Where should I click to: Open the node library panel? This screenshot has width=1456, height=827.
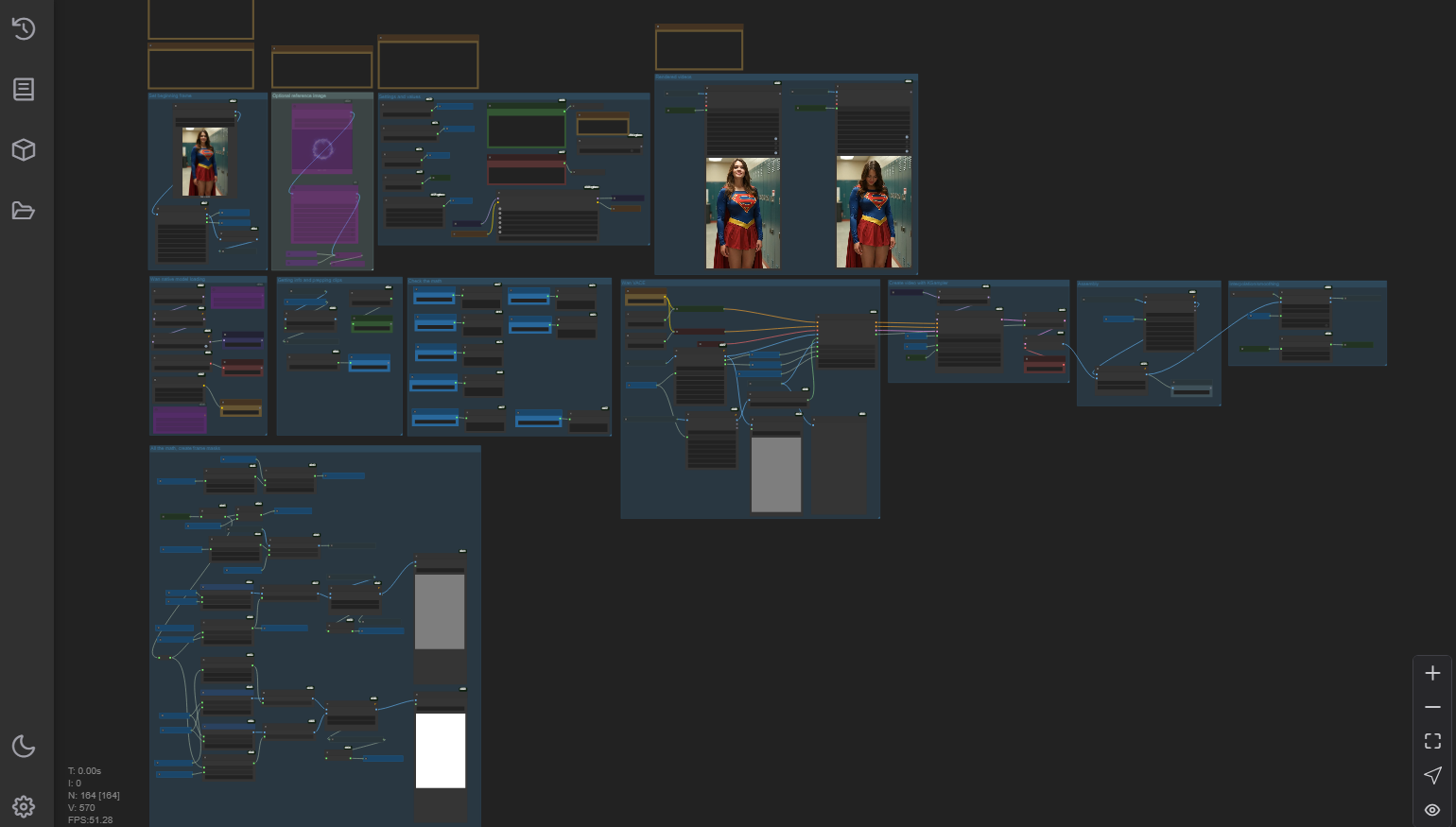pyautogui.click(x=24, y=89)
